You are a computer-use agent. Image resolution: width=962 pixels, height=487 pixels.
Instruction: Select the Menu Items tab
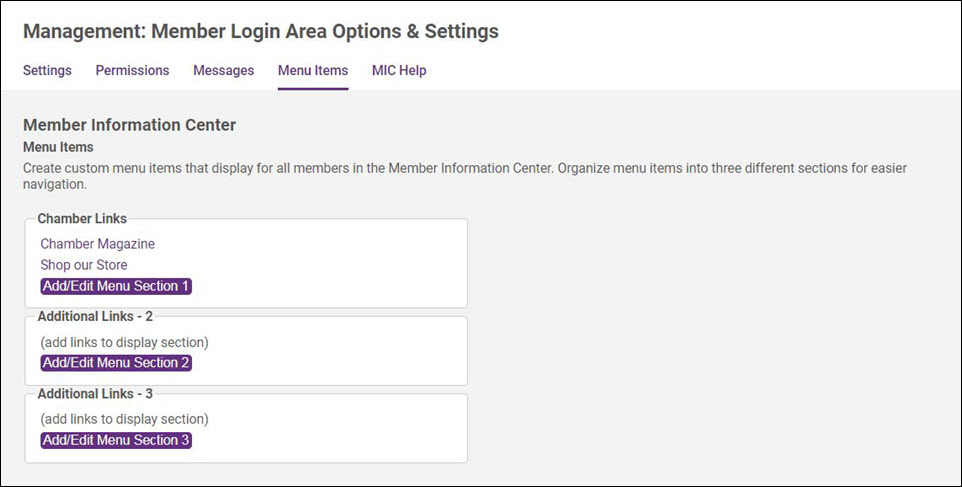pyautogui.click(x=313, y=71)
